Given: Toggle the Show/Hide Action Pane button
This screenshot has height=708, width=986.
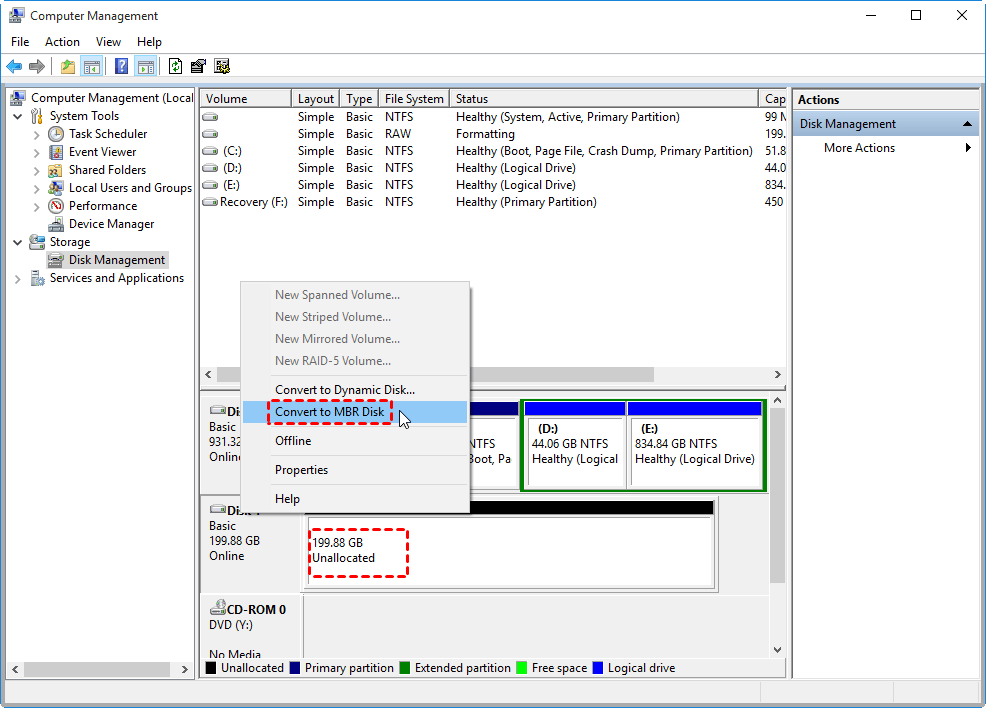Looking at the screenshot, I should pos(146,67).
